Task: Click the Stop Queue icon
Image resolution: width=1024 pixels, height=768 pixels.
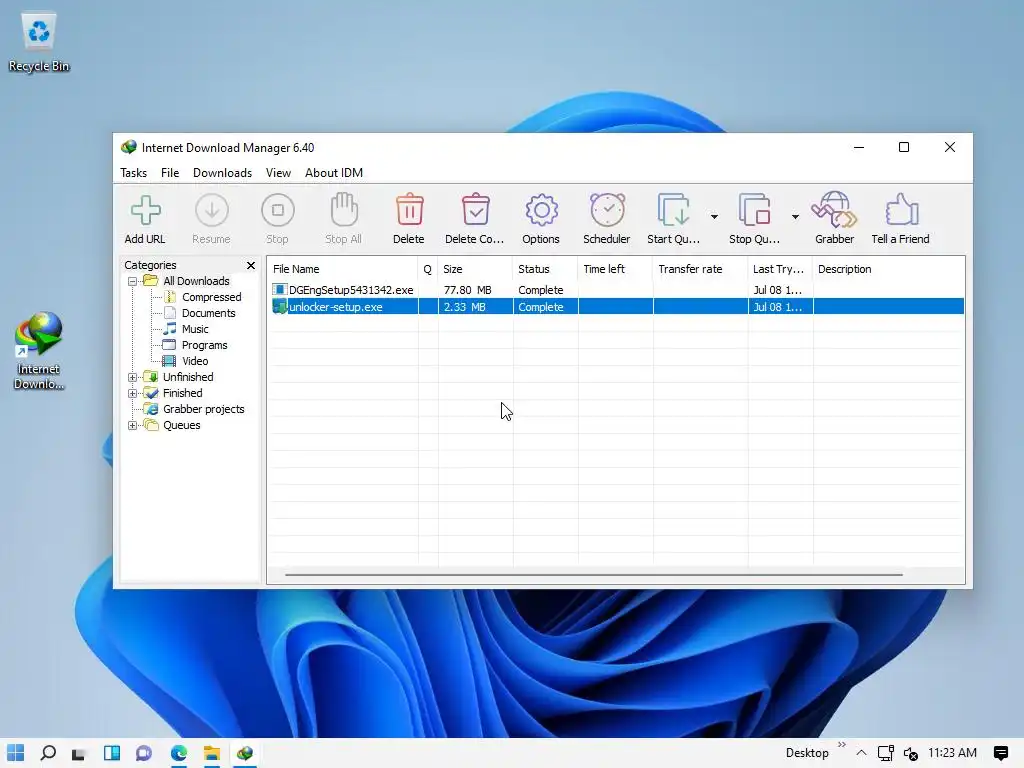Action: [754, 210]
